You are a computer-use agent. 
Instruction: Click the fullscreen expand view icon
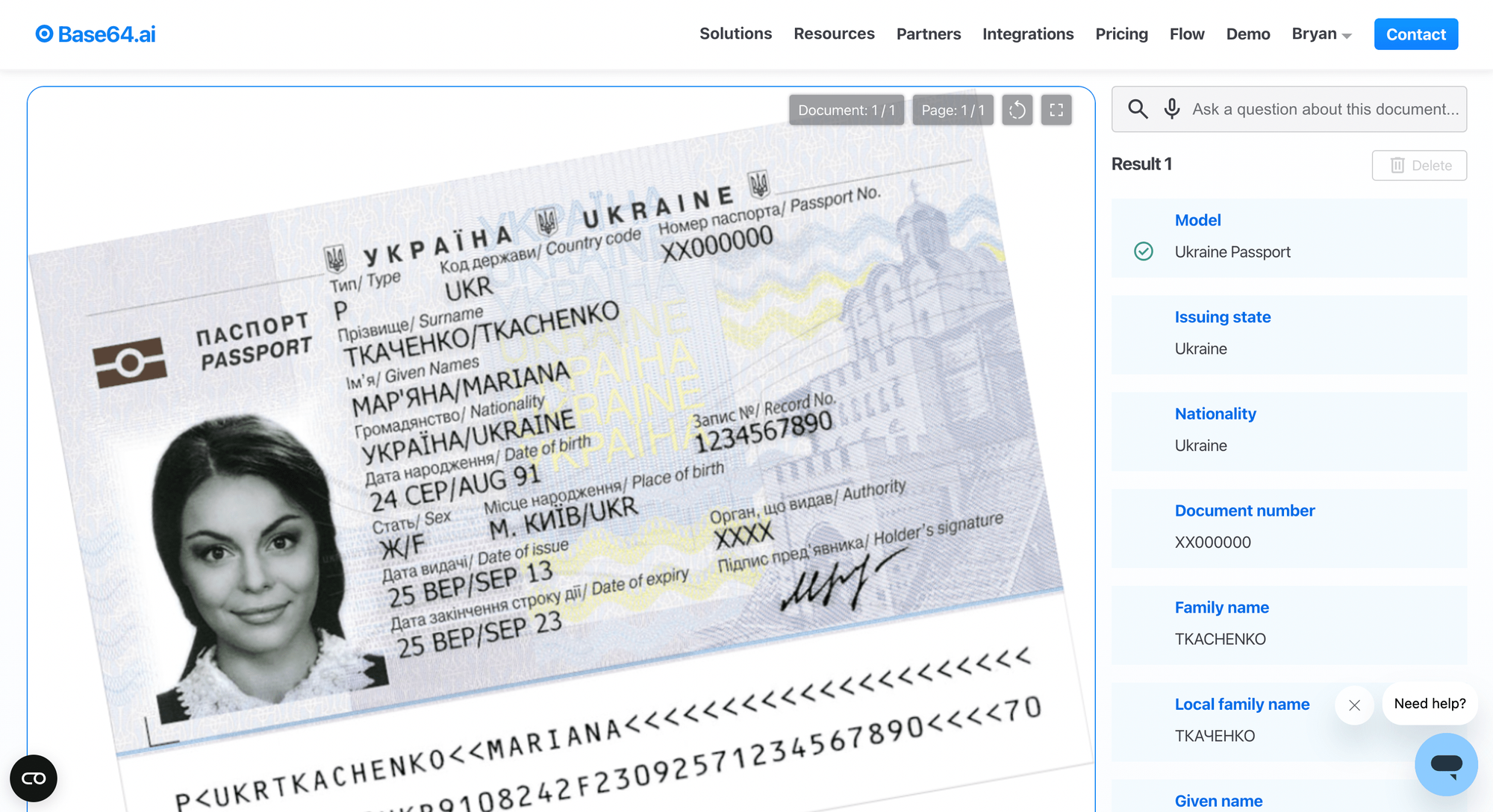coord(1058,108)
